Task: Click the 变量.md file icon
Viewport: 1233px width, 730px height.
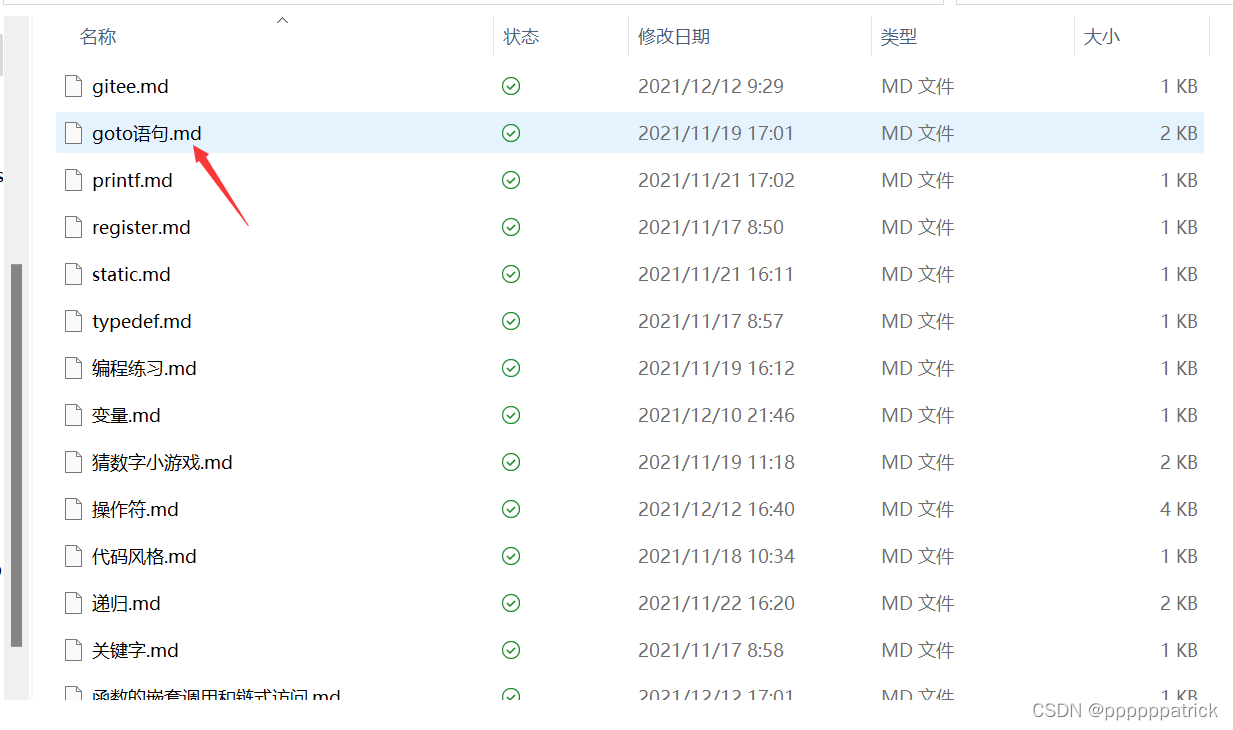Action: 72,415
